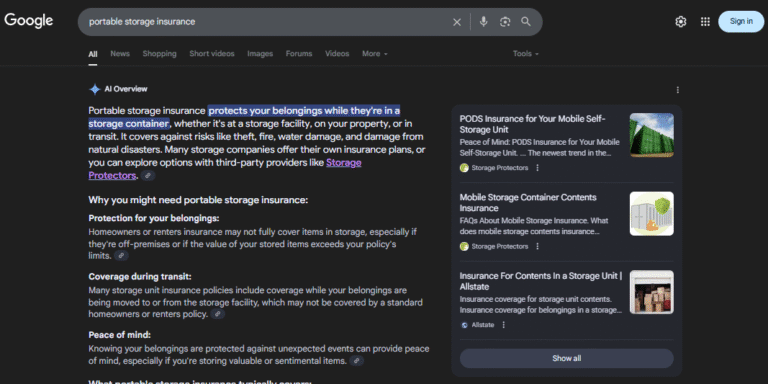Click 'Protection for your belongings:' text
The width and height of the screenshot is (768, 384).
point(154,218)
